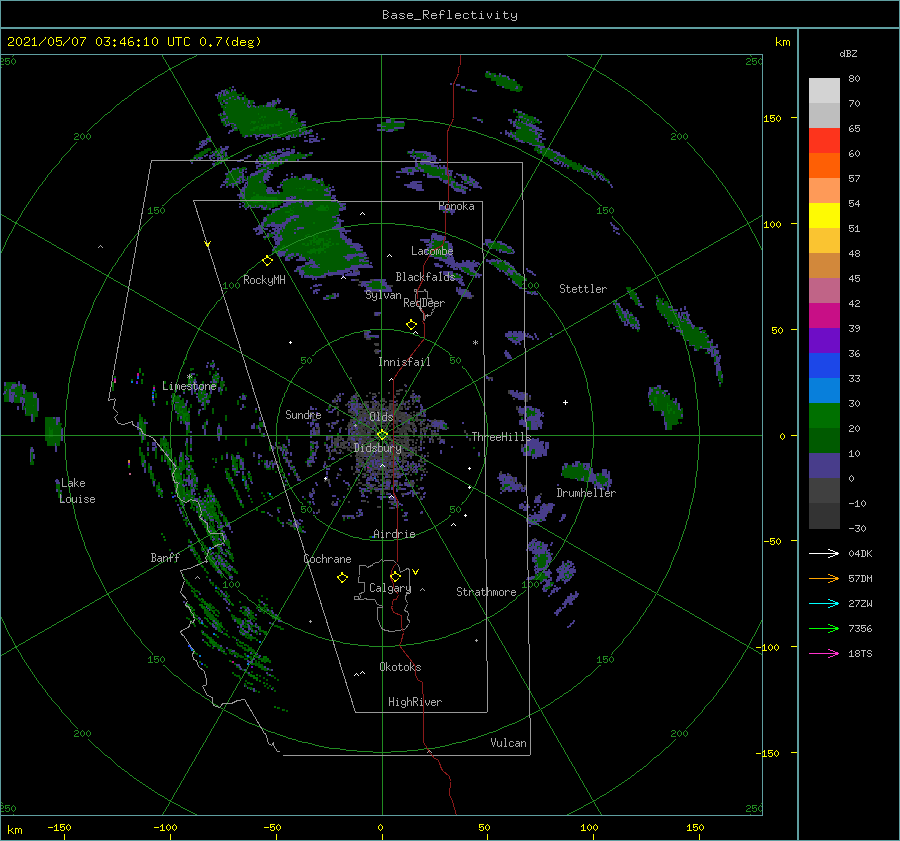The image size is (900, 841).
Task: Pick the bright green 20 dBZ band
Action: pyautogui.click(x=824, y=415)
